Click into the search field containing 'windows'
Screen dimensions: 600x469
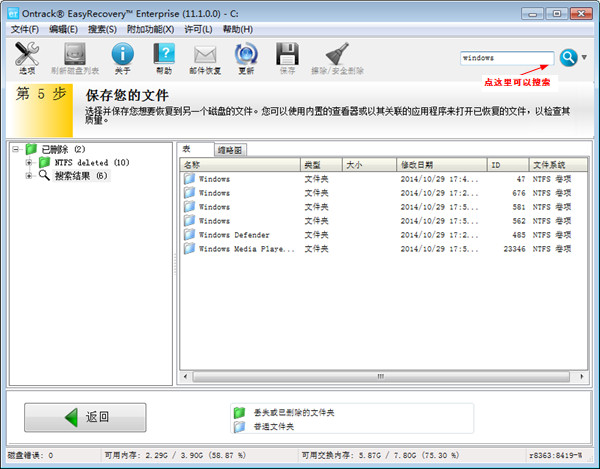coord(507,58)
